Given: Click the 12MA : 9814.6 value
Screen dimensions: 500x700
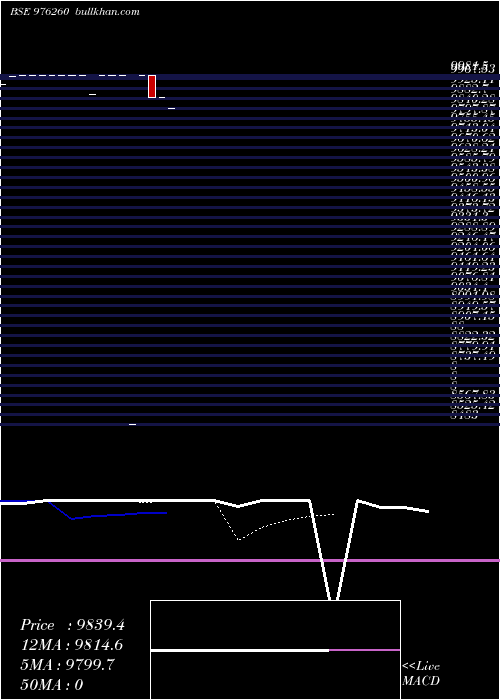Looking at the screenshot, I should pos(71,645).
